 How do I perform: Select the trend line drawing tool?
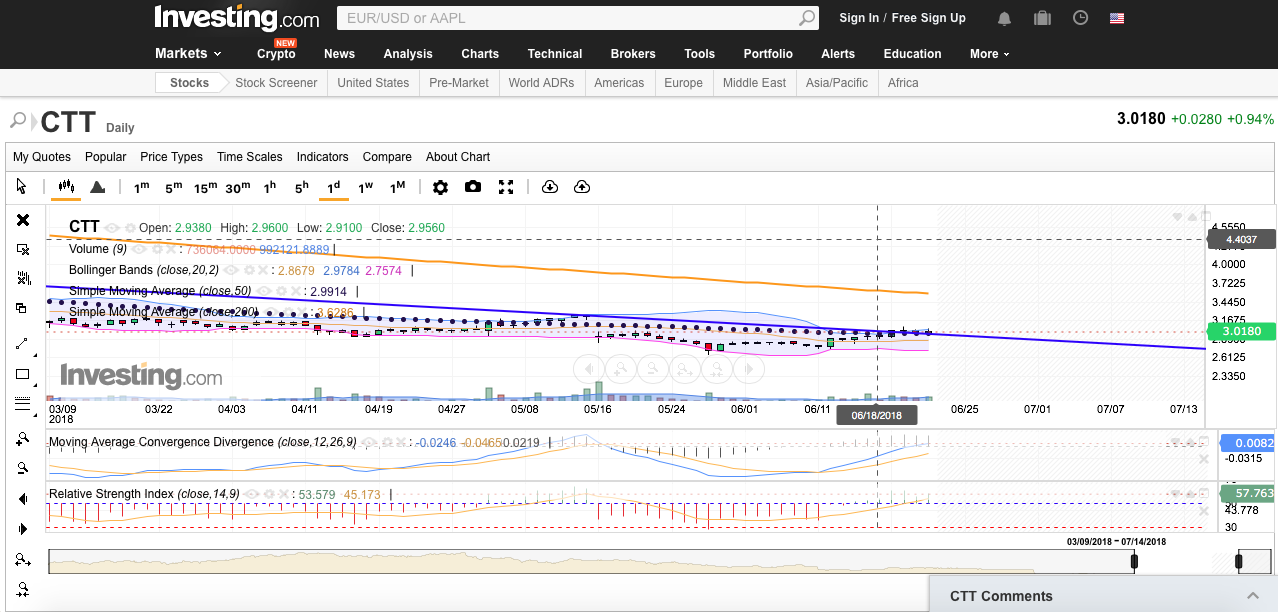pyautogui.click(x=23, y=344)
